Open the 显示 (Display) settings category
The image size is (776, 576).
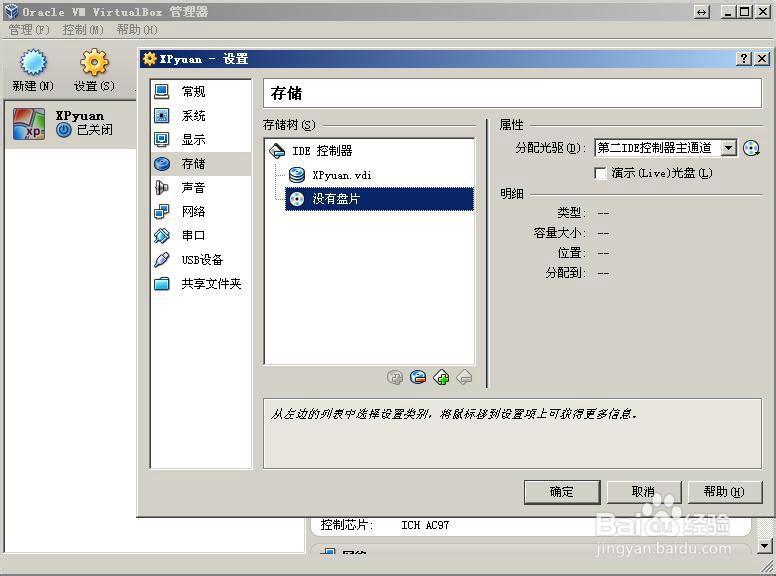(200, 140)
